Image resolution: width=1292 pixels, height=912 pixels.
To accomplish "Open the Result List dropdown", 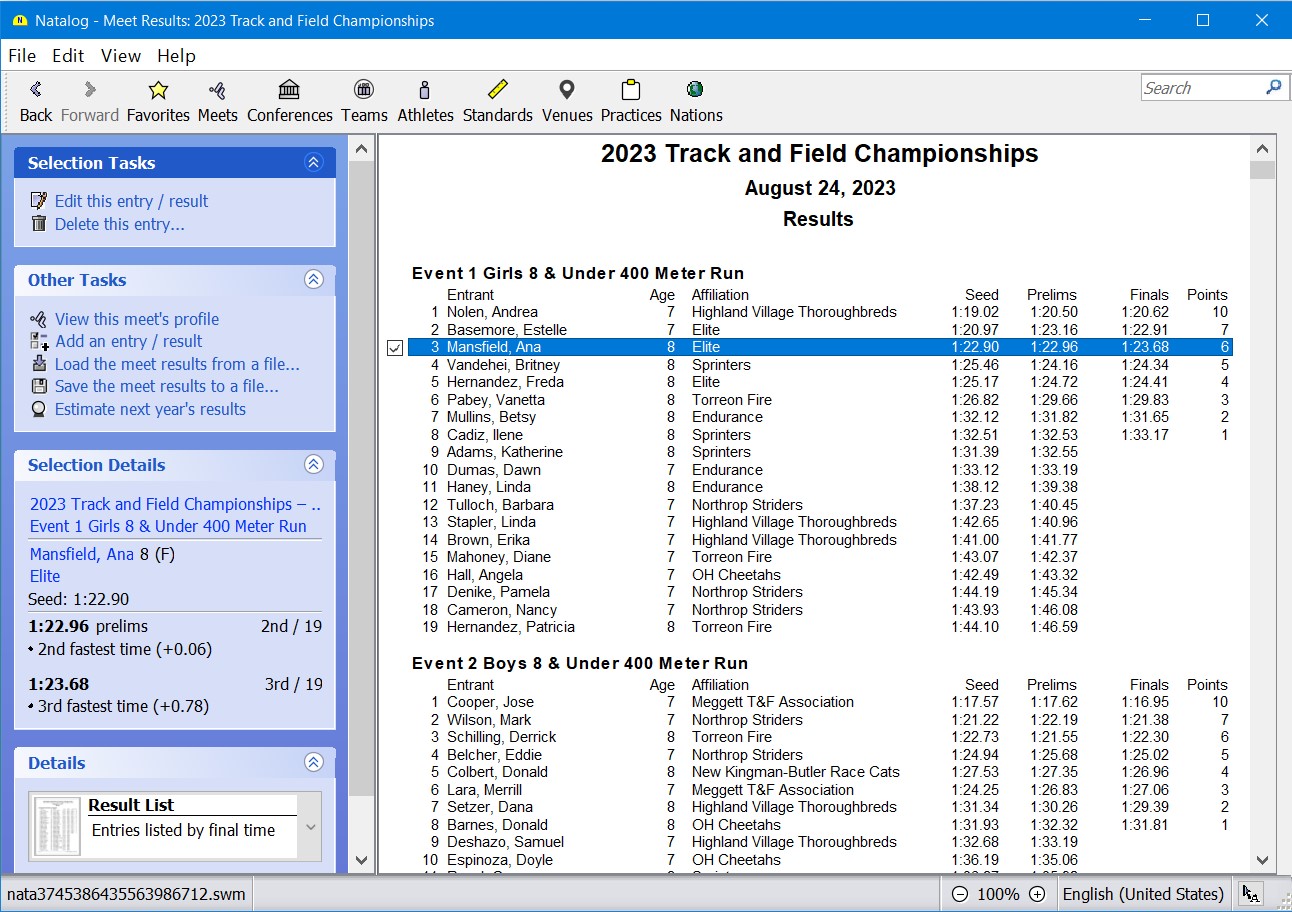I will coord(310,827).
